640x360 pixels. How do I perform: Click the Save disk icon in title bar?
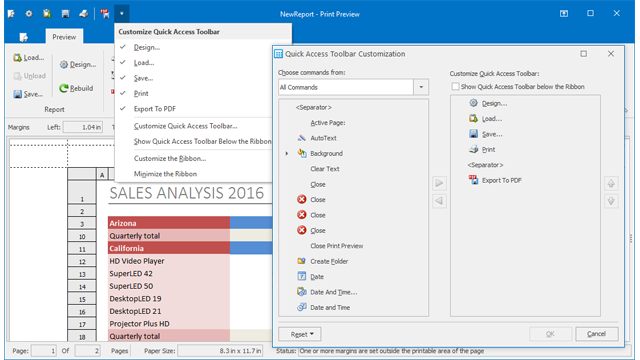pyautogui.click(x=65, y=14)
